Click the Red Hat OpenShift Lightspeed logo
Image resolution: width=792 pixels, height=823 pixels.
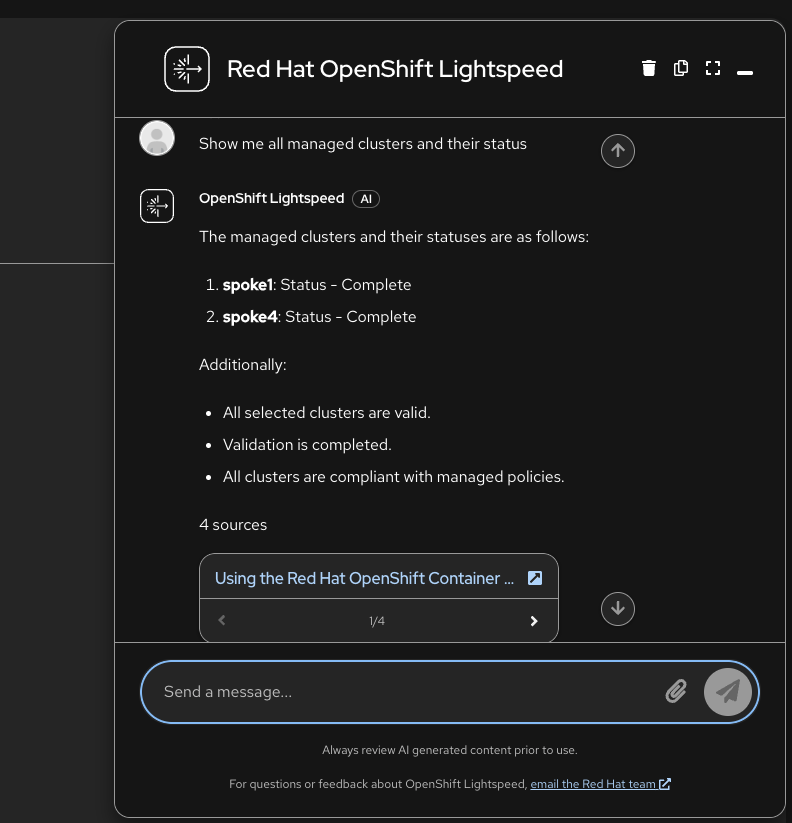tap(187, 69)
